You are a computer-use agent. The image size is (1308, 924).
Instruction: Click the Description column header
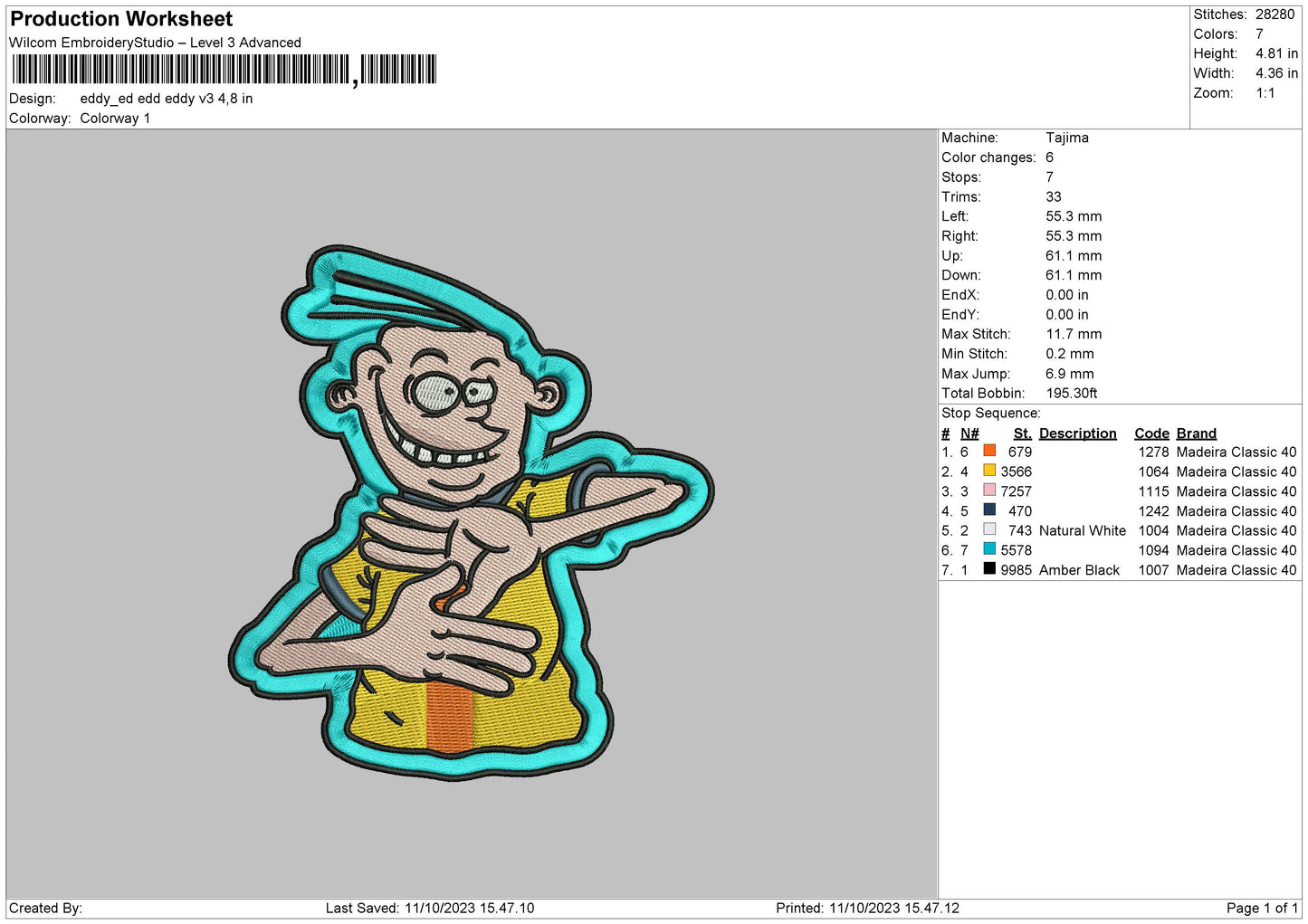(1078, 433)
